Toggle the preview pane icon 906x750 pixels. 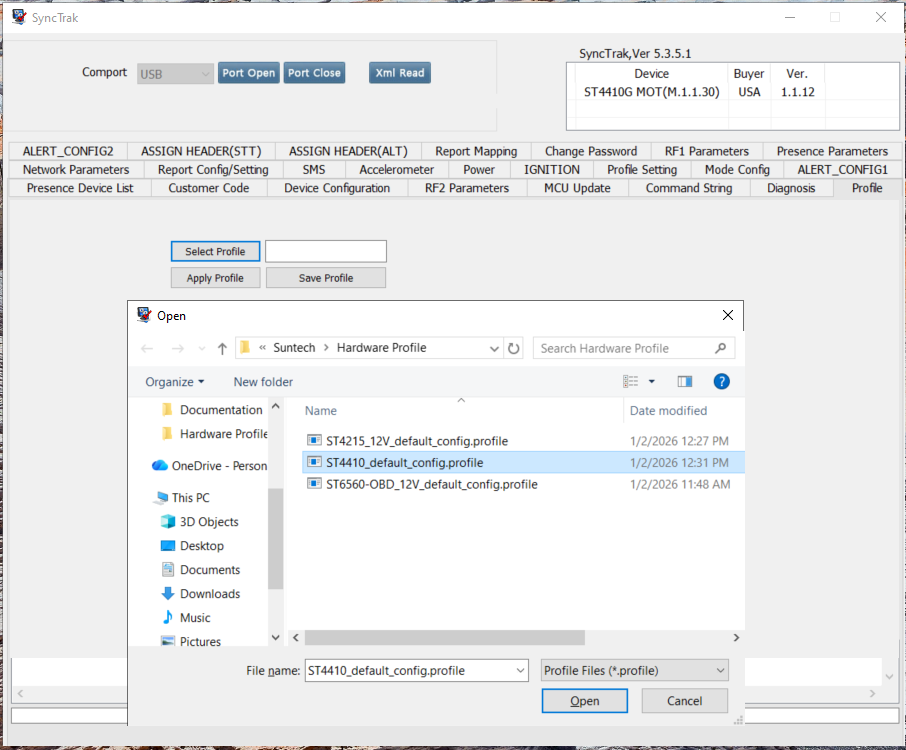pos(685,381)
